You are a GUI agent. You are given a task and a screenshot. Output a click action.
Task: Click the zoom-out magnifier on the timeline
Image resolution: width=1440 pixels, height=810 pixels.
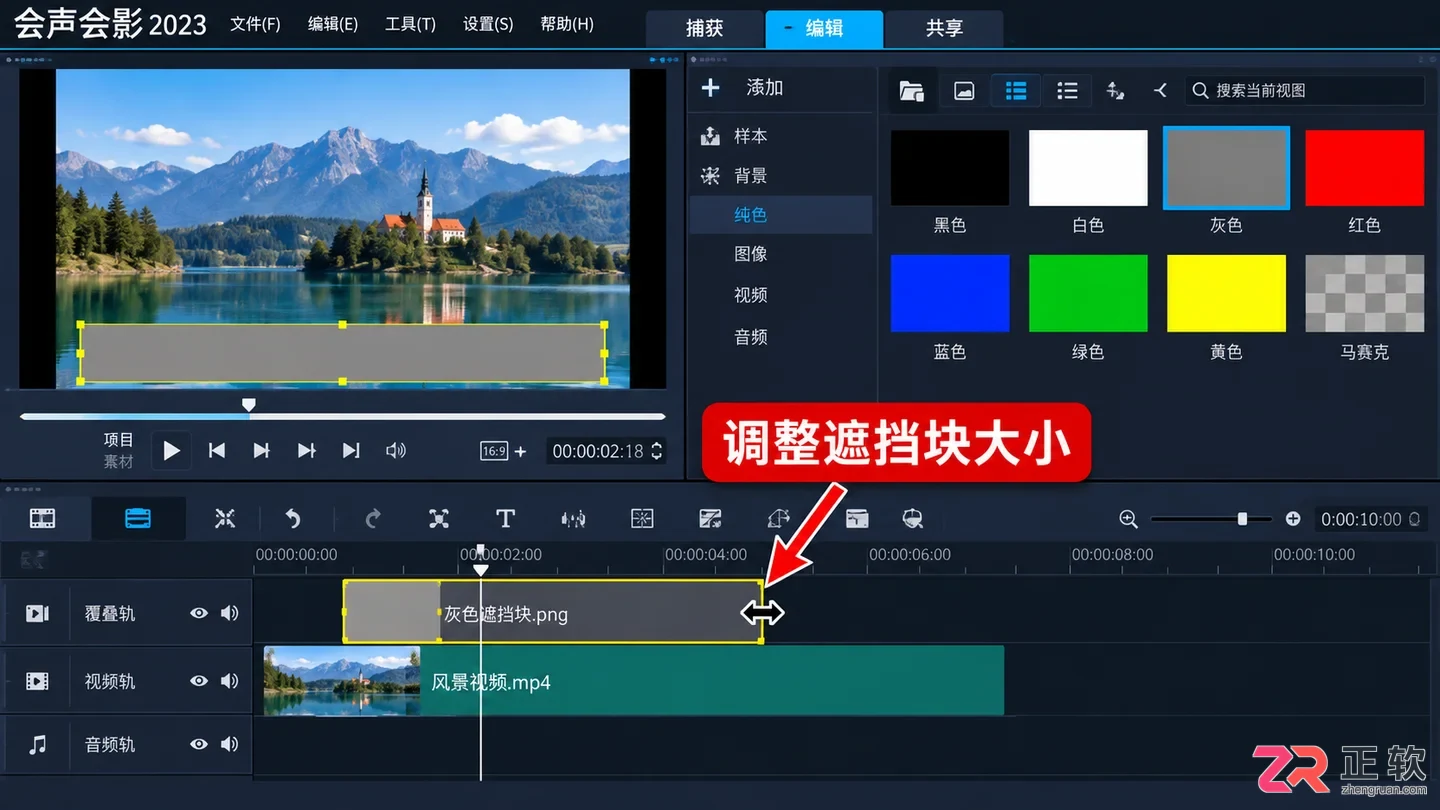(x=1128, y=519)
